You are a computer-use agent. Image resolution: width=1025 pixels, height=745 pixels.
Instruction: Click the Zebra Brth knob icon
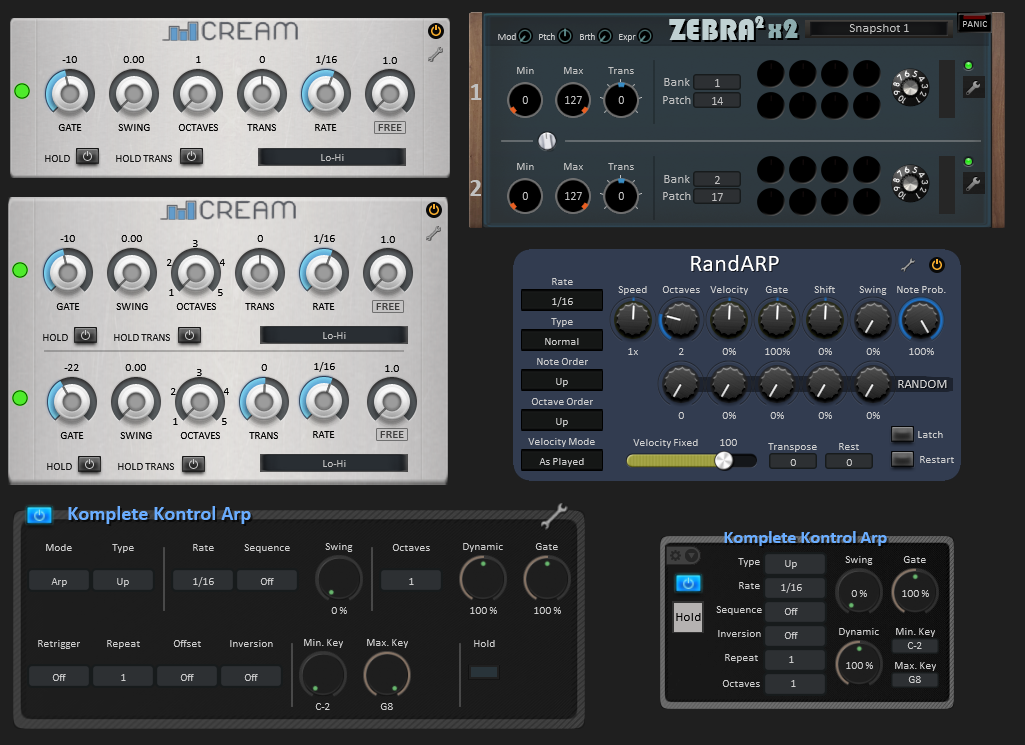click(x=605, y=37)
